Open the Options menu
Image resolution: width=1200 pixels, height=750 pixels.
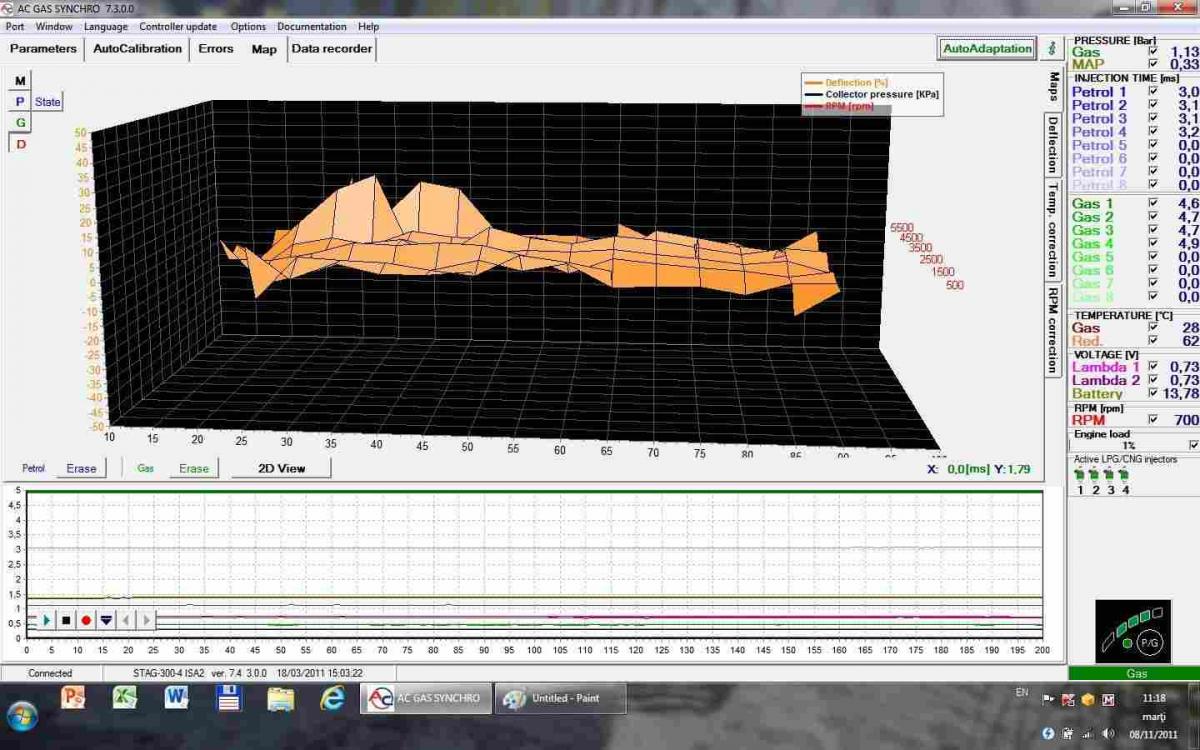coord(248,27)
